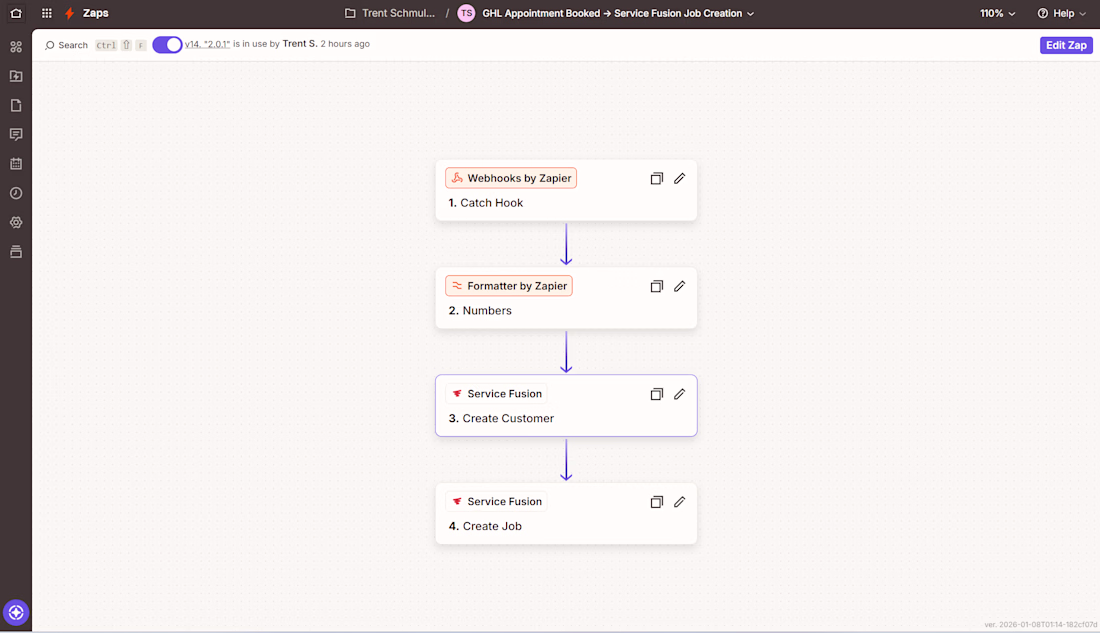The width and height of the screenshot is (1100, 633).
Task: Click the pencil icon on Numbers step
Action: [x=680, y=286]
